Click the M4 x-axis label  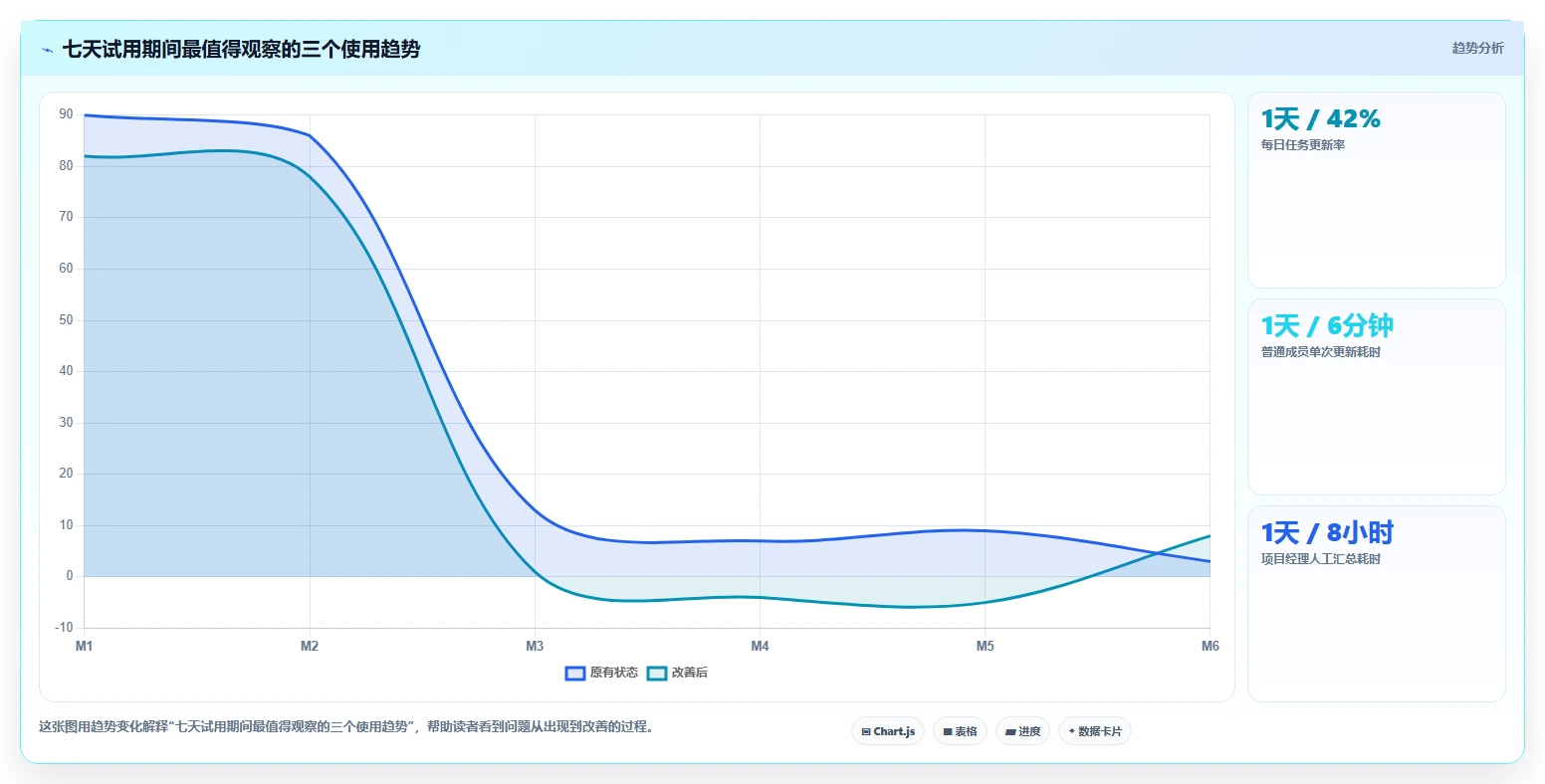(x=760, y=647)
